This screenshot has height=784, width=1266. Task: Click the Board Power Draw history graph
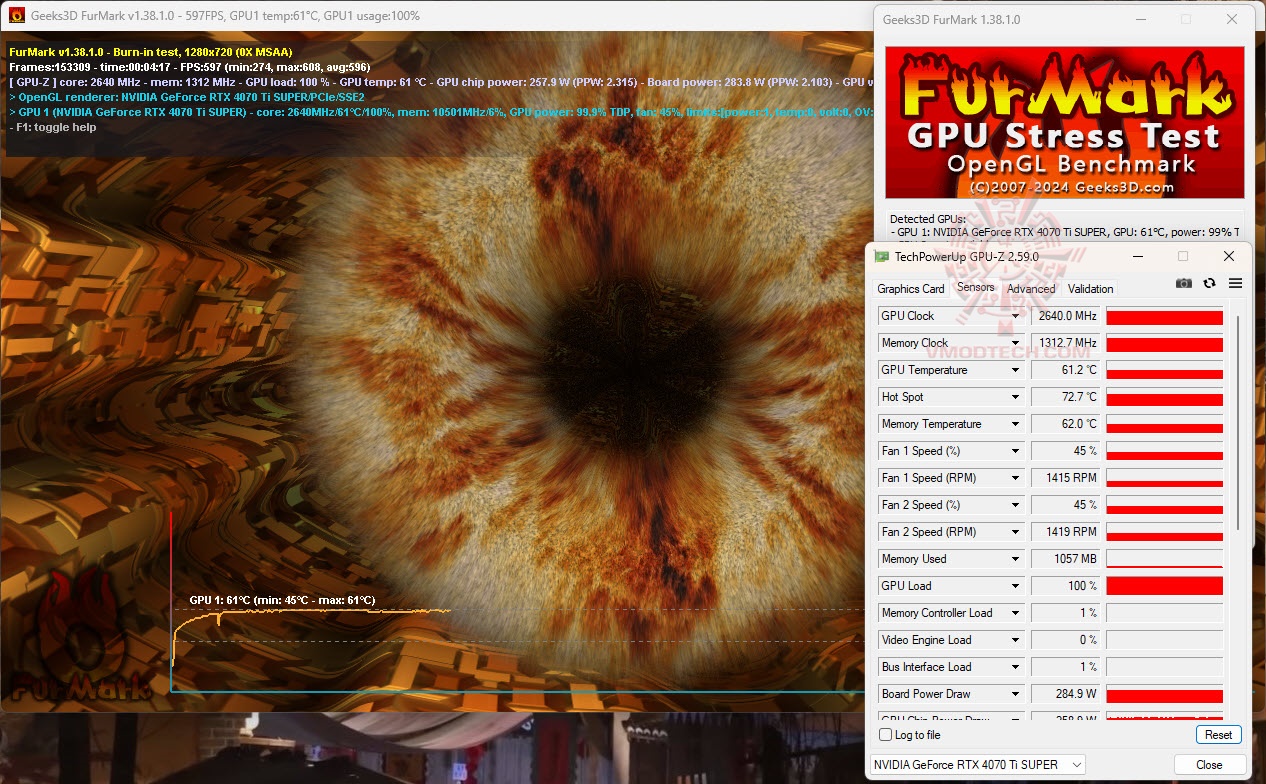1164,694
